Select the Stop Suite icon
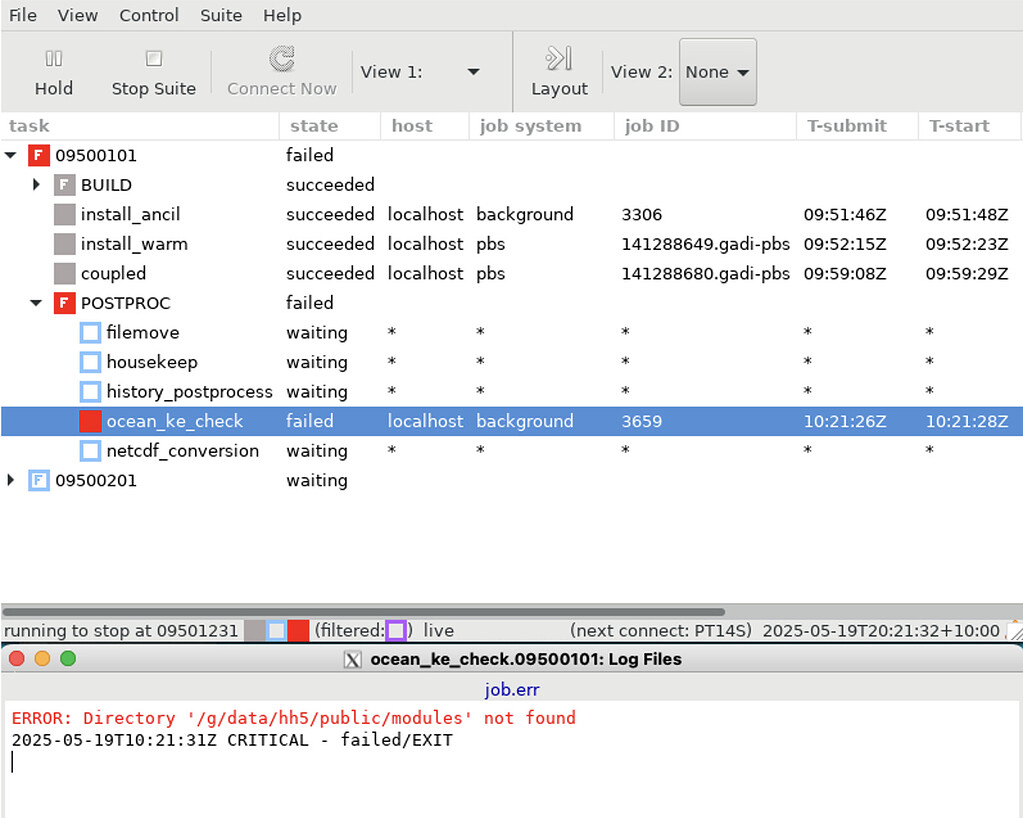 point(154,60)
